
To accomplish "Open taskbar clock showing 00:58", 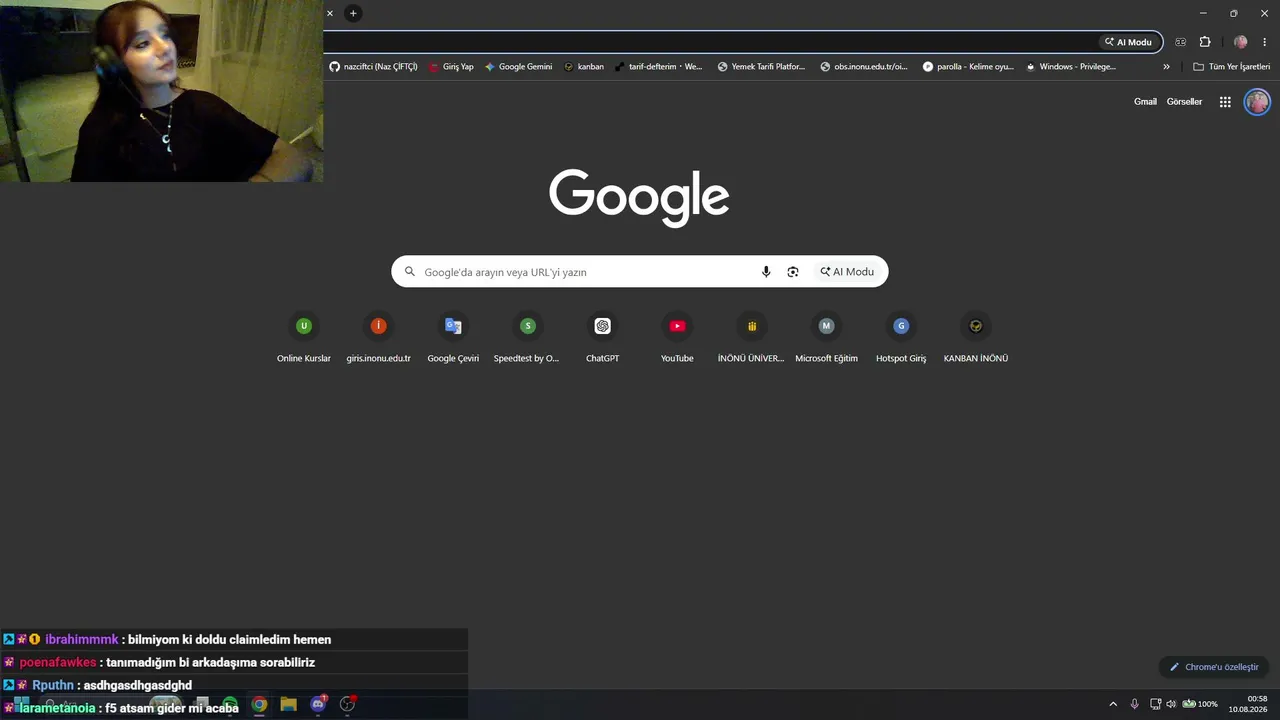I will pos(1249,704).
